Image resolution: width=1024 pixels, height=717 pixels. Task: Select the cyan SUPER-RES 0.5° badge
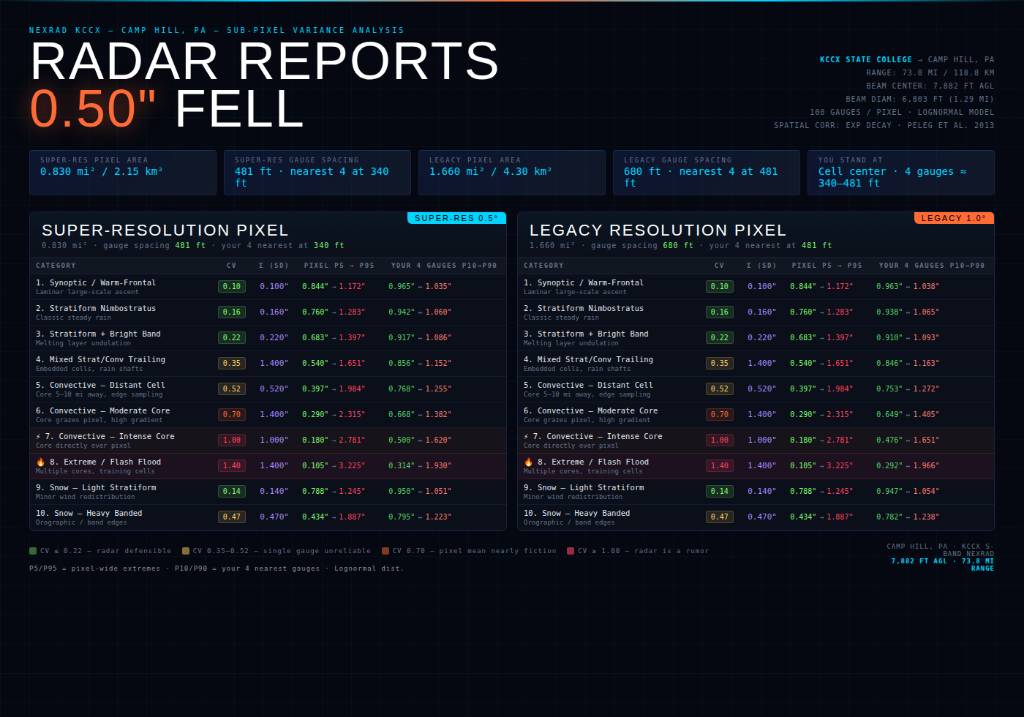[x=456, y=218]
